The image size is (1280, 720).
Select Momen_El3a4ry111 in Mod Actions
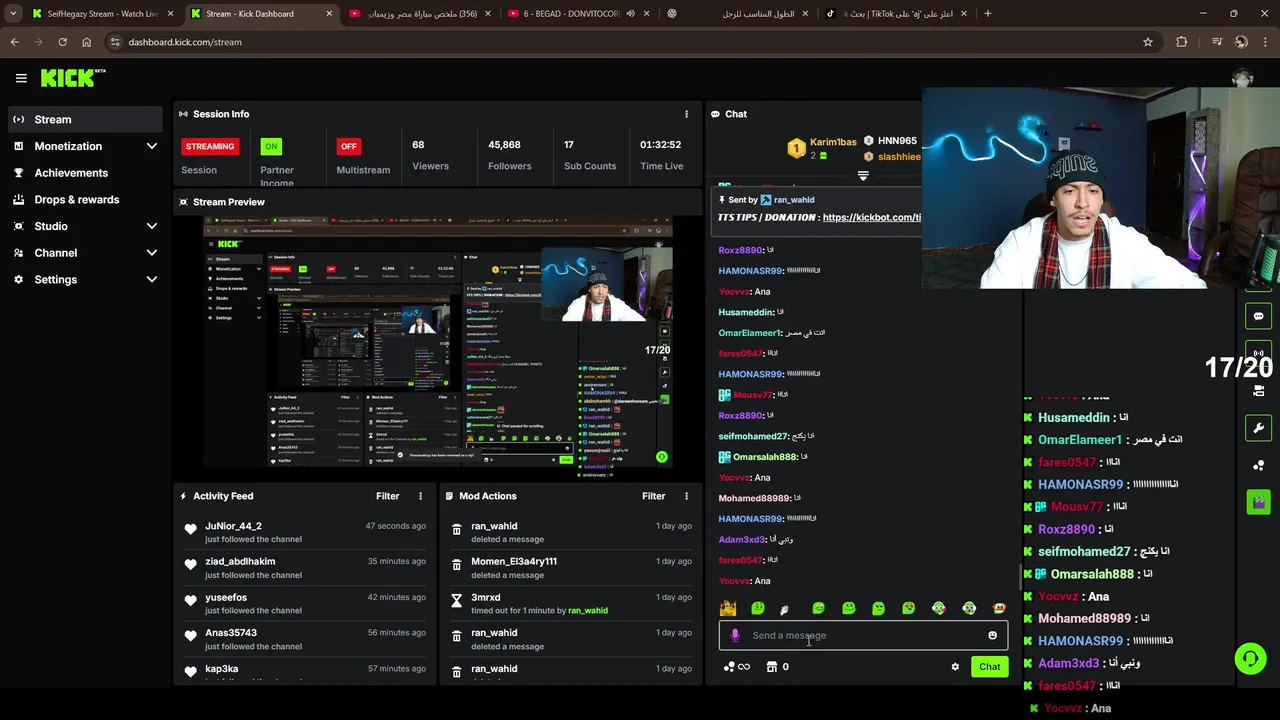[514, 562]
